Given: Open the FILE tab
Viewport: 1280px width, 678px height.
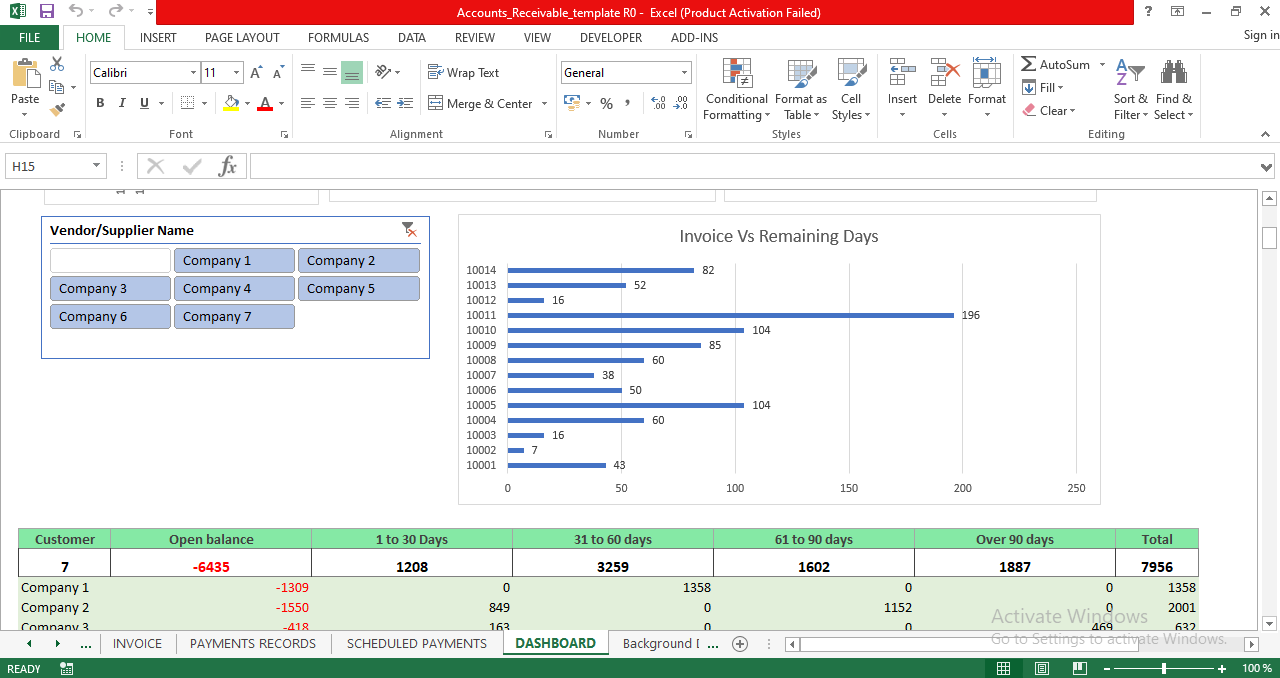Looking at the screenshot, I should coord(30,38).
